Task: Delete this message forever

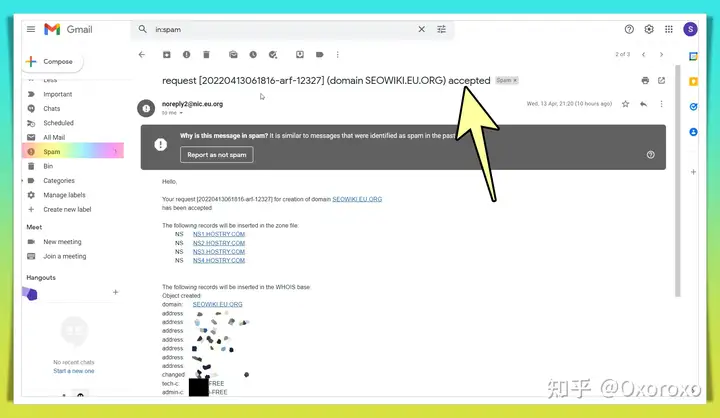Action: click(x=206, y=55)
